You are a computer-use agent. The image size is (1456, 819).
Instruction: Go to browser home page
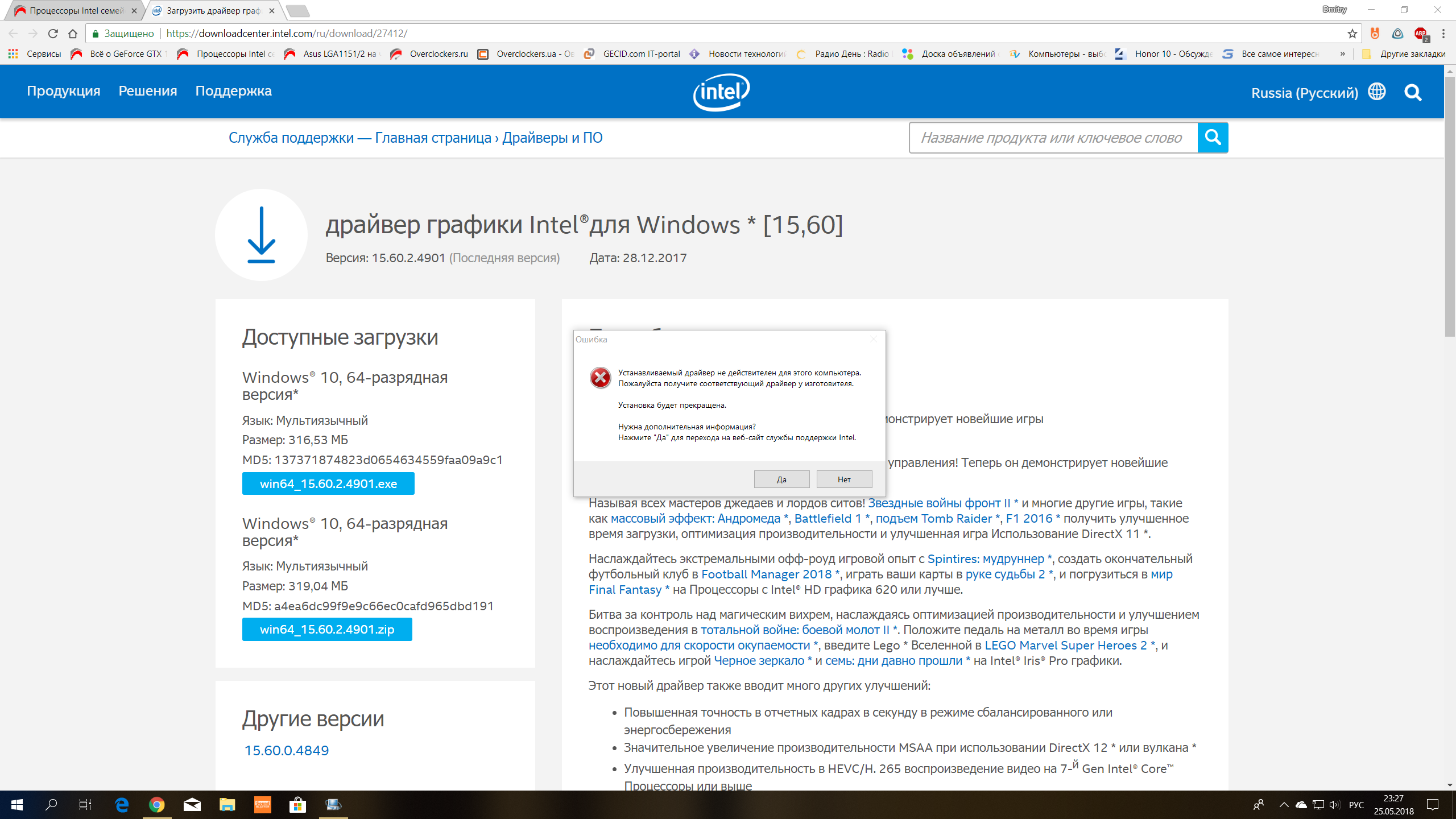[x=73, y=34]
